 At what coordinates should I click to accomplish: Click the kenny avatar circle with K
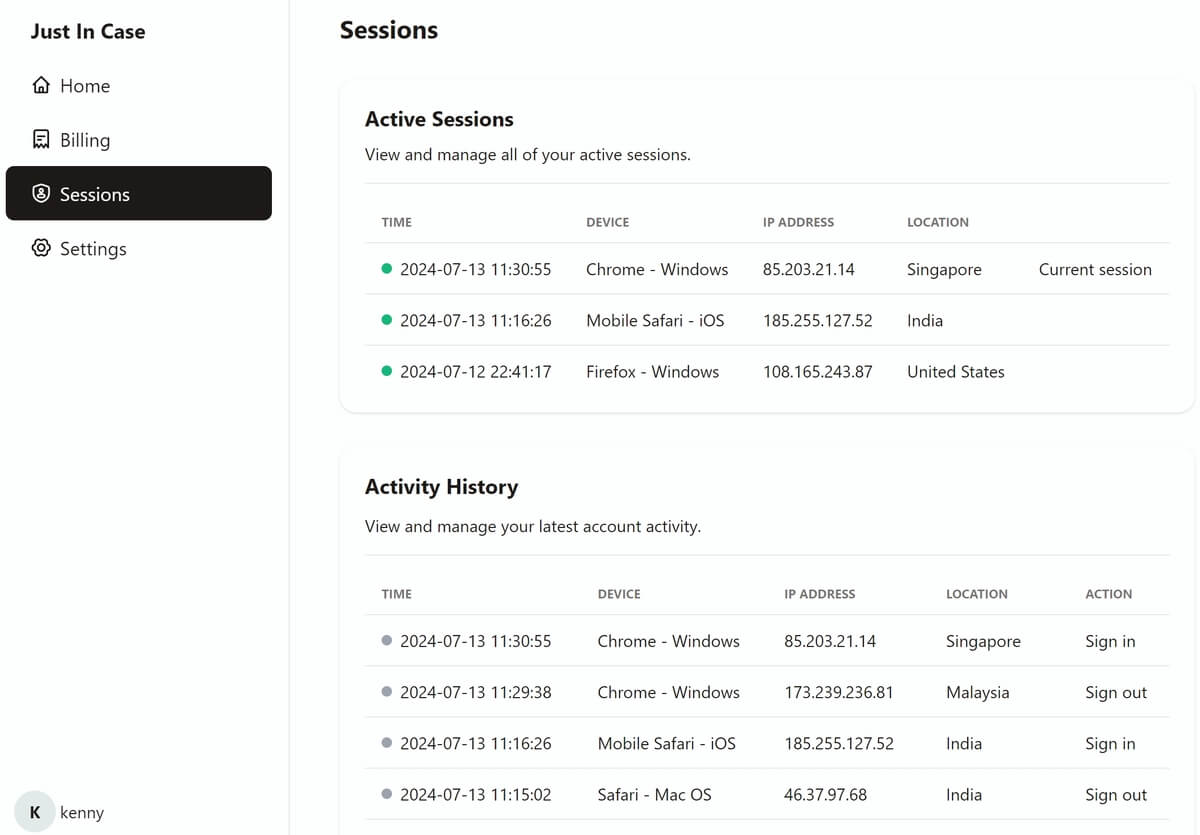click(x=35, y=812)
